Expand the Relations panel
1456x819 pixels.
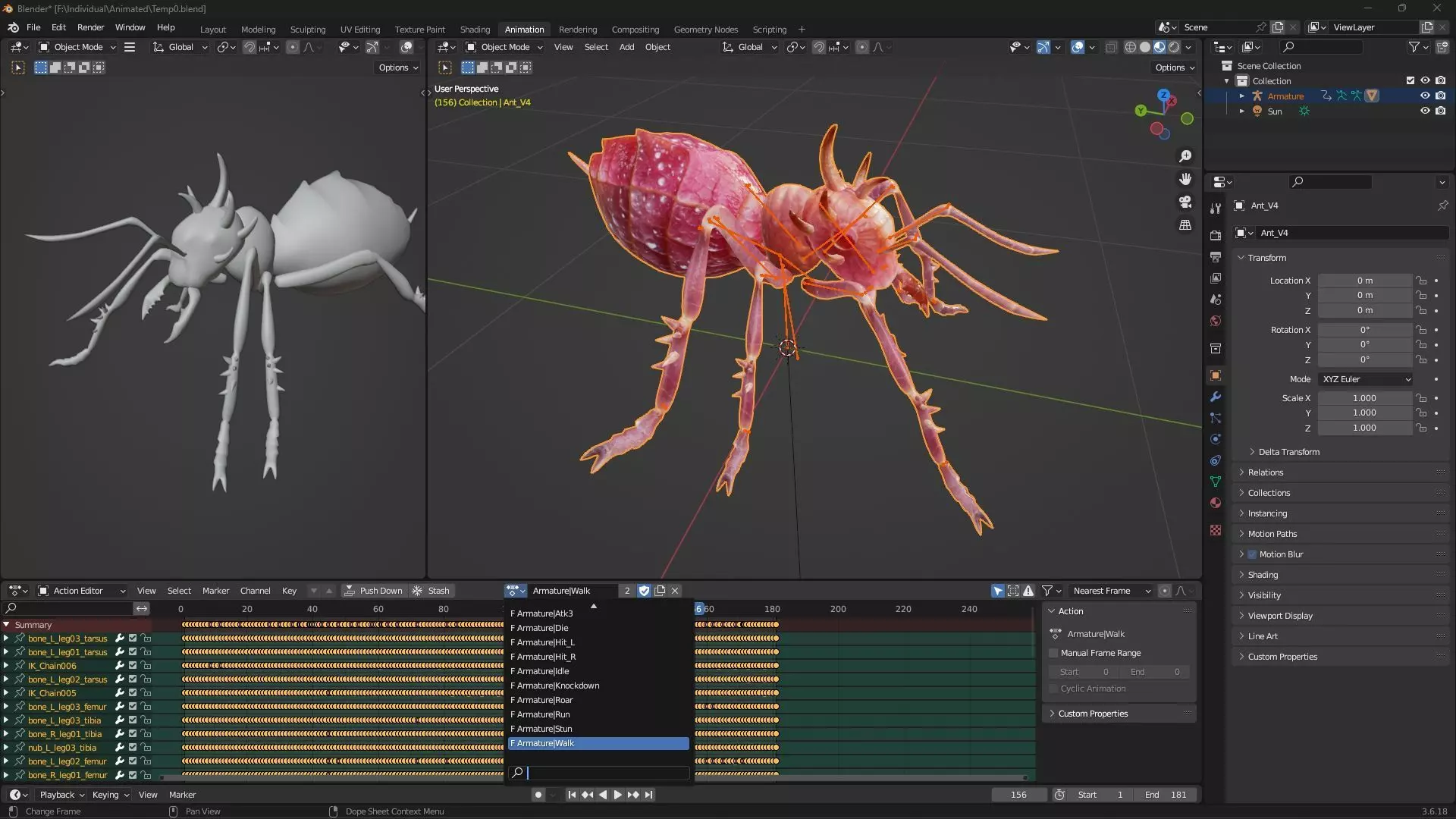point(1265,472)
